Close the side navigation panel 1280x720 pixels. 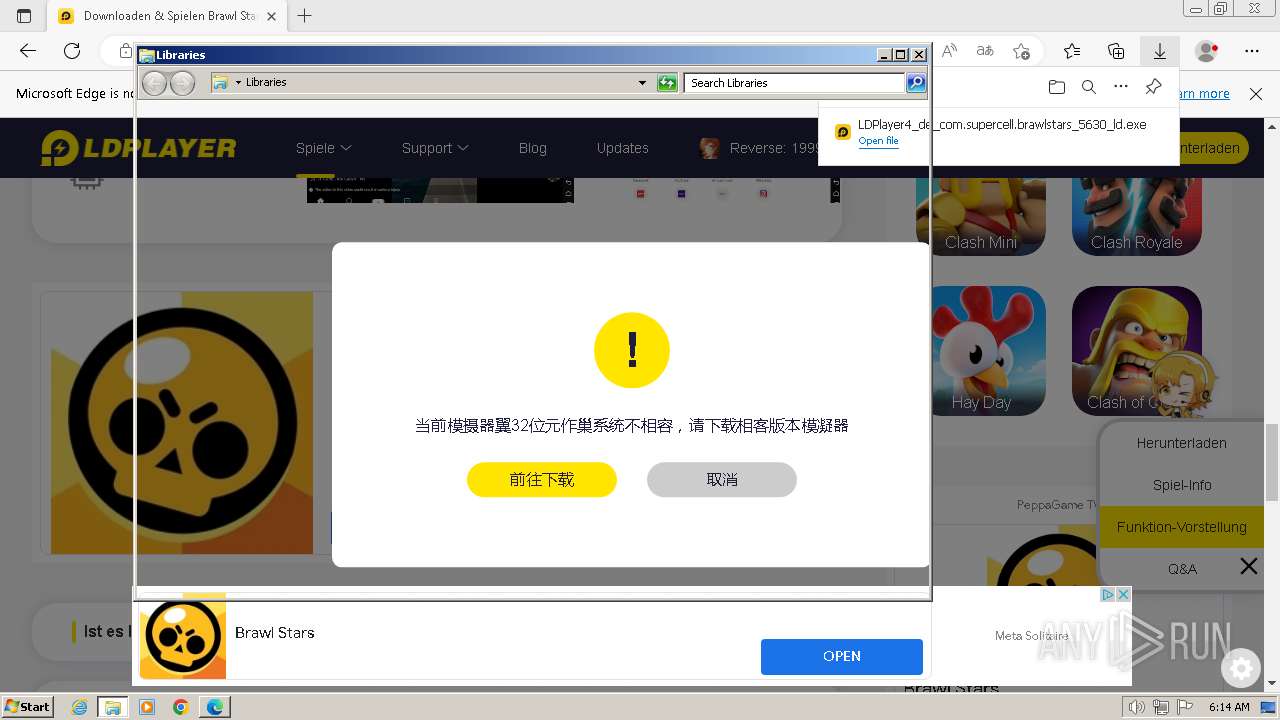[x=1249, y=567]
